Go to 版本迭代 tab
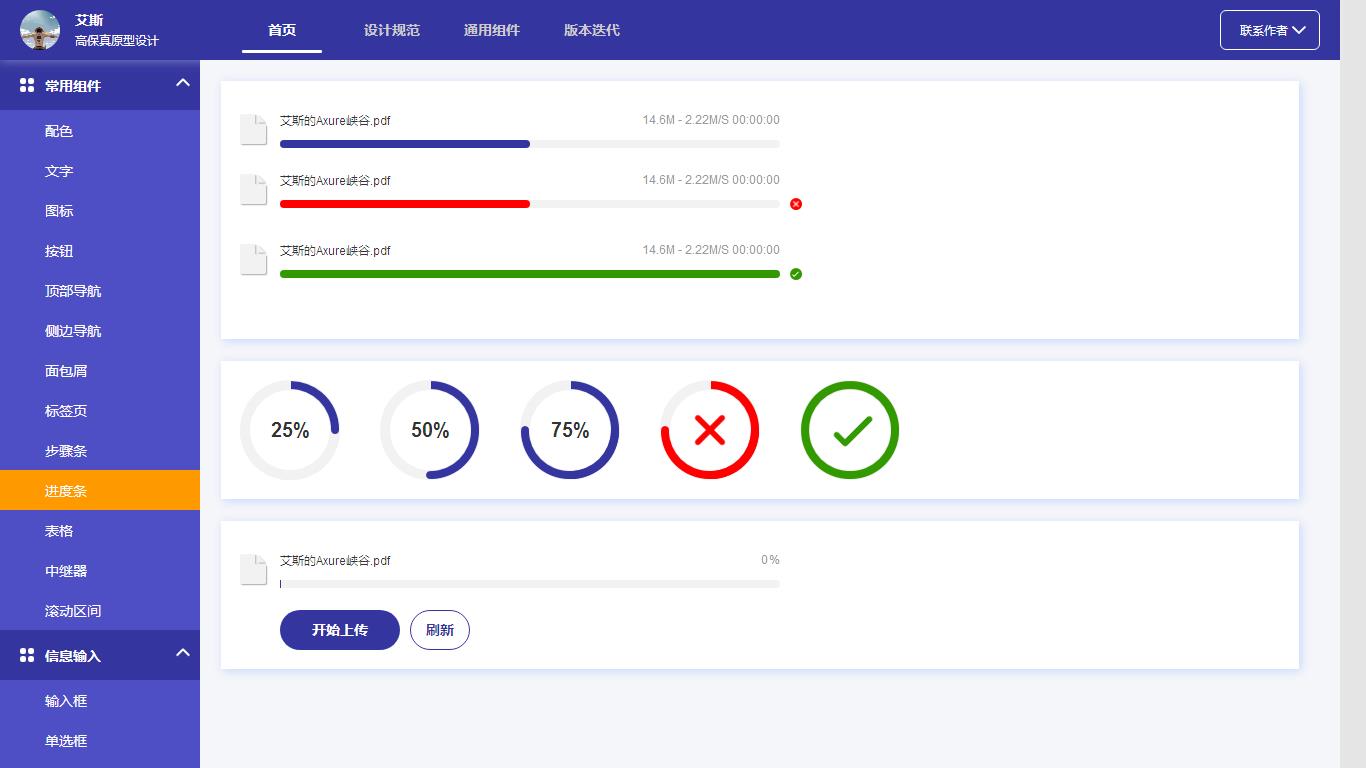1366x768 pixels. pos(592,30)
